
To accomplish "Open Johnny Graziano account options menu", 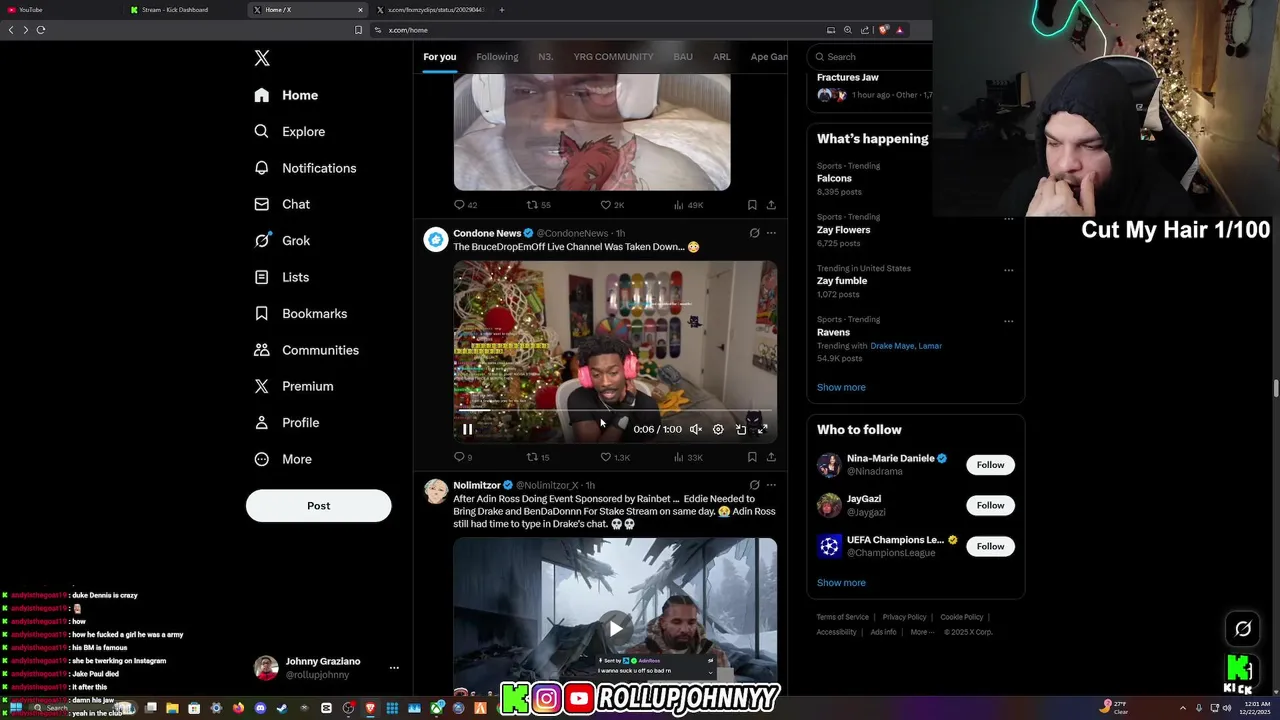I will tap(394, 667).
